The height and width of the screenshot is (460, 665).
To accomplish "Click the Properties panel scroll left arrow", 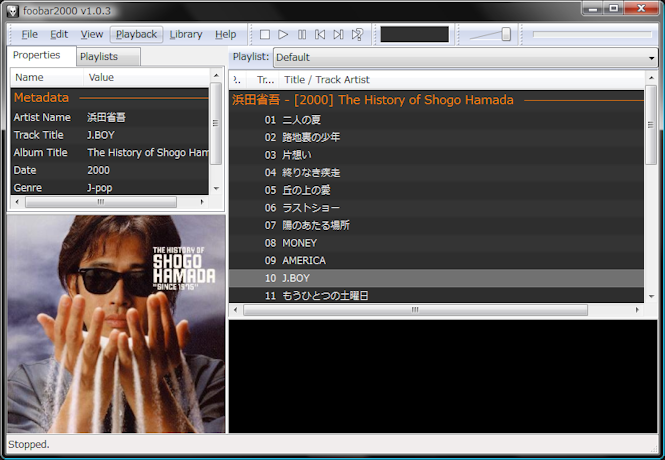I will tap(17, 202).
